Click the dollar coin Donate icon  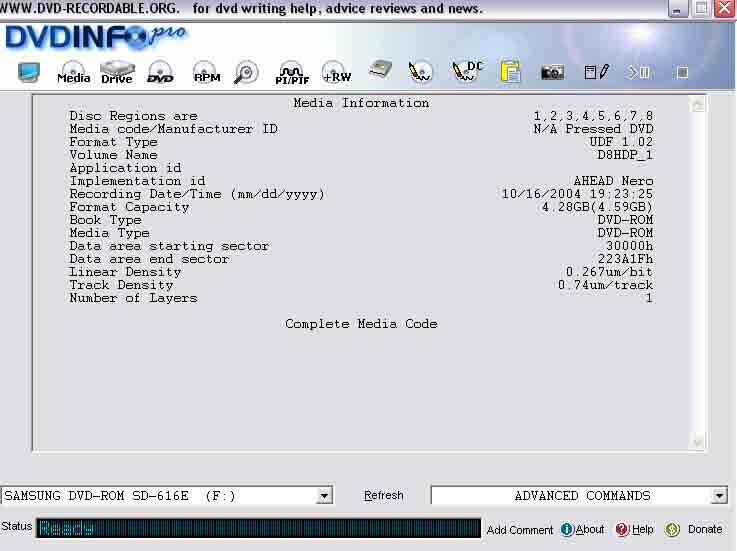(x=672, y=529)
